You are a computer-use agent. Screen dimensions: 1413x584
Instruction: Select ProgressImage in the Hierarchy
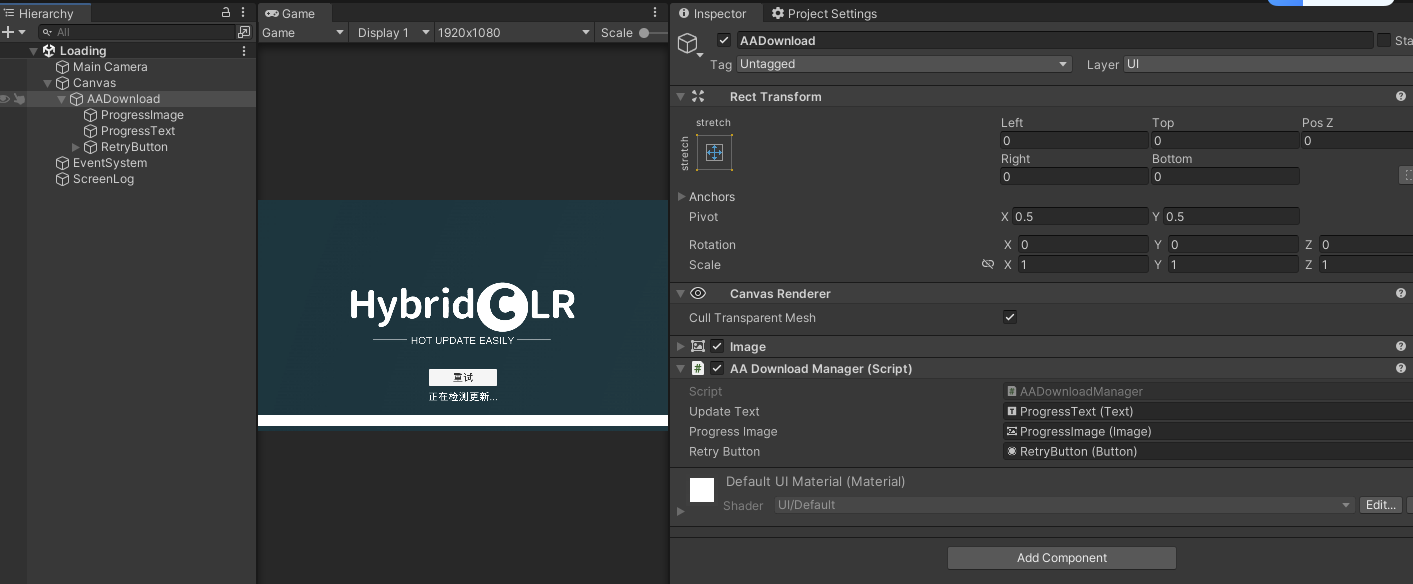coord(142,115)
